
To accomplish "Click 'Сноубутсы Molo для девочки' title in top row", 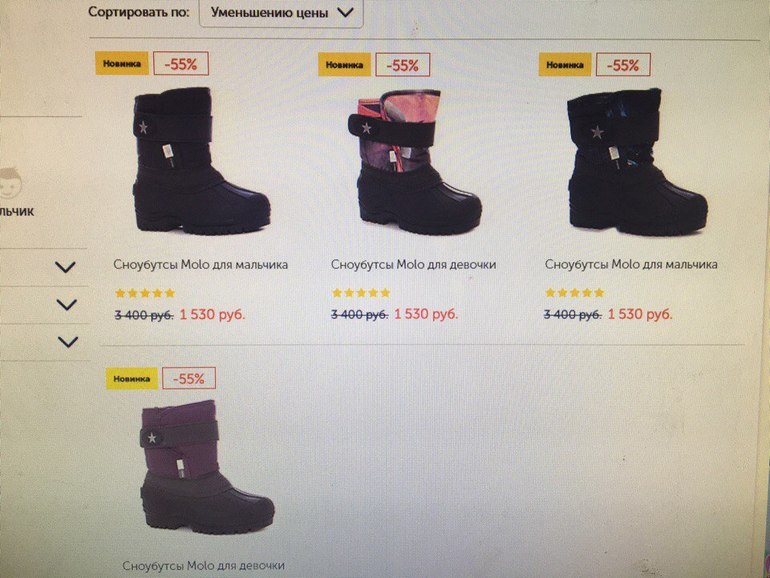I will (413, 265).
